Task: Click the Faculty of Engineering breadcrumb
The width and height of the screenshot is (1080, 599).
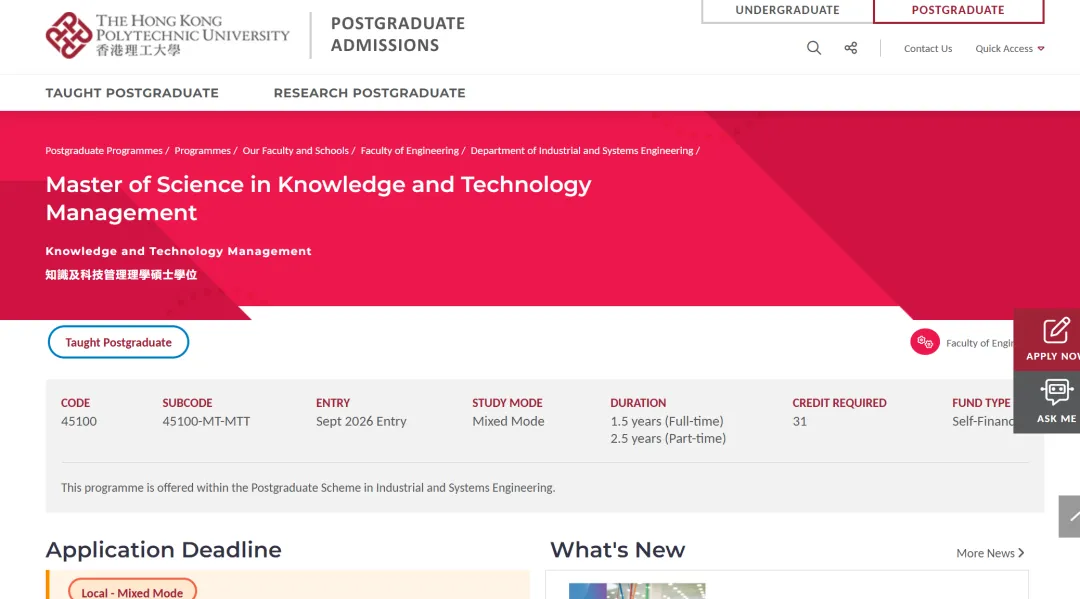Action: click(409, 151)
